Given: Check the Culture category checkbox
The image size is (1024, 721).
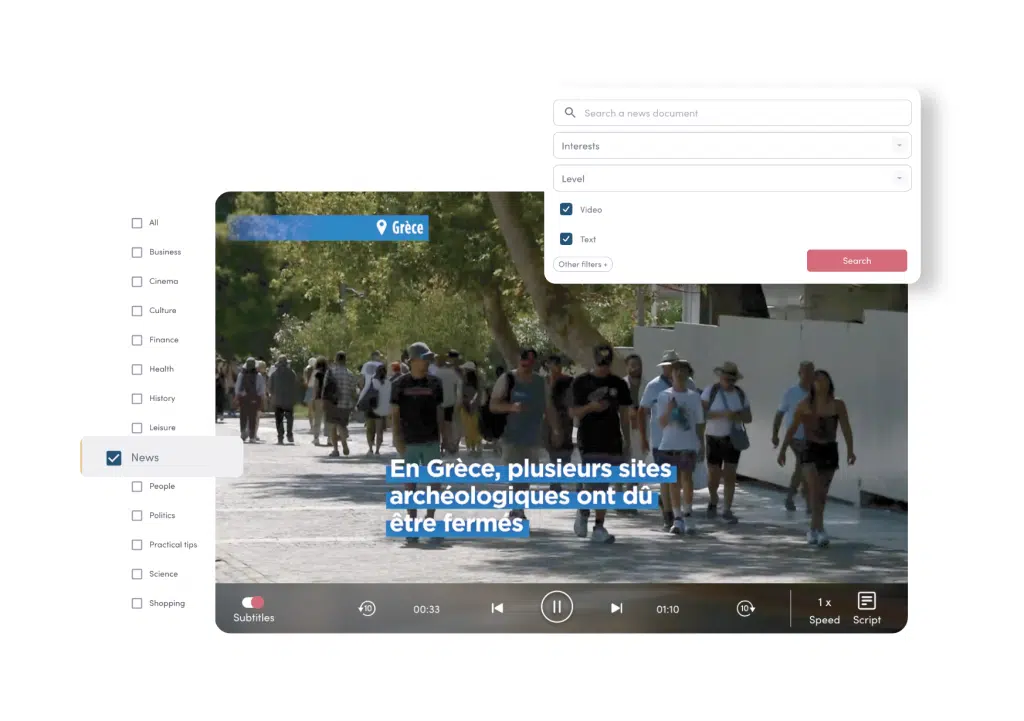Looking at the screenshot, I should point(136,311).
